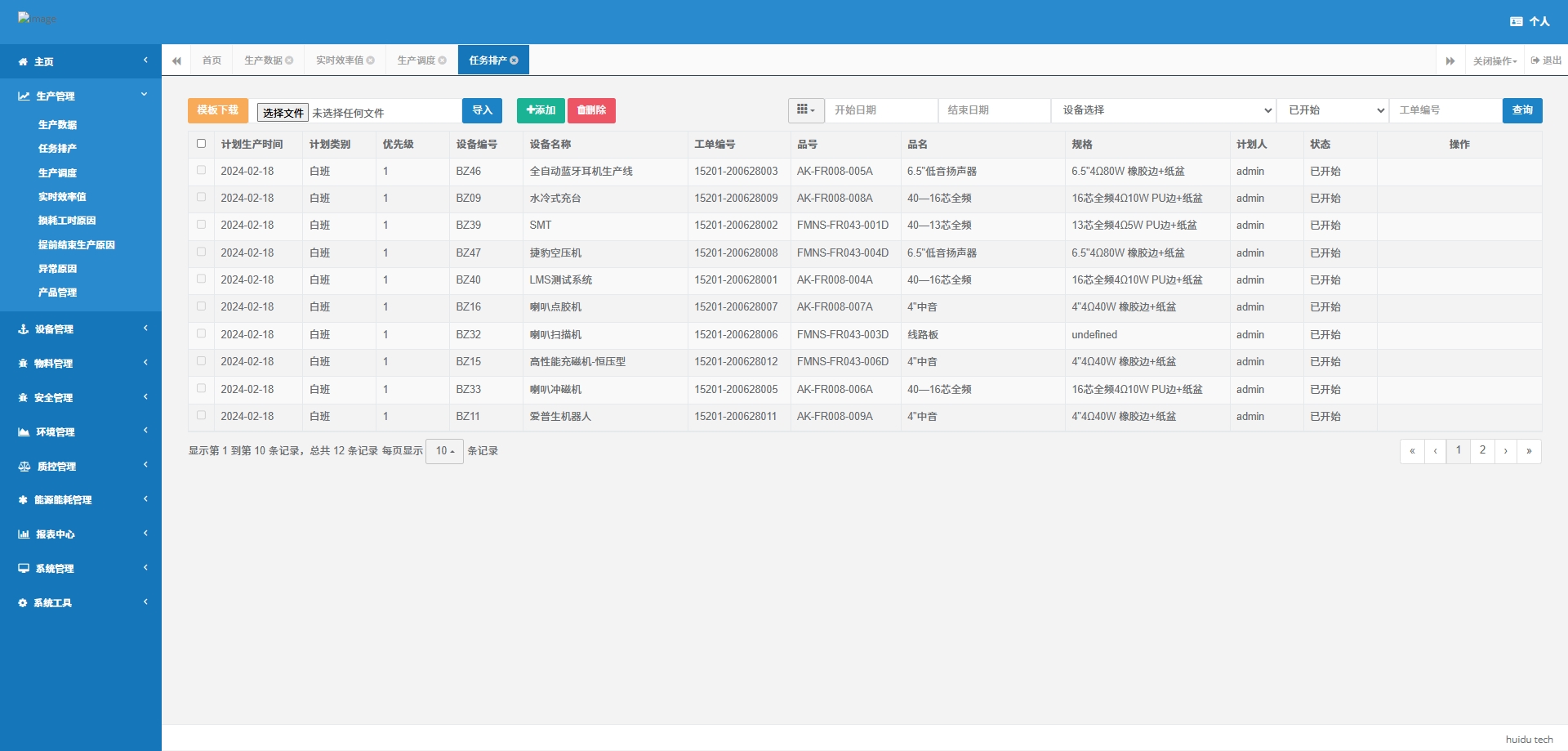
Task: Click the 结束日期 input field
Action: 995,110
